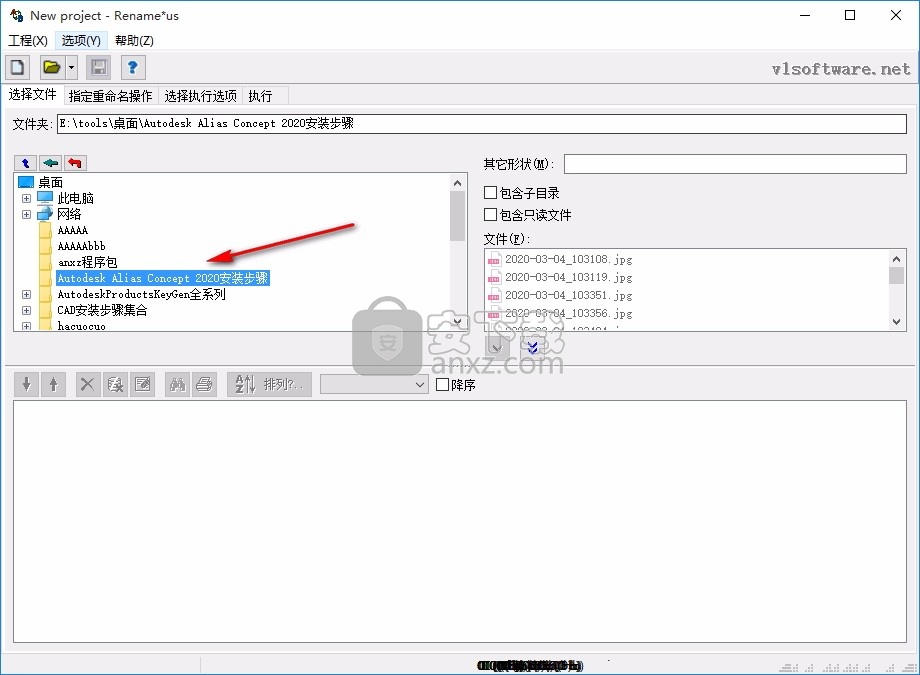Minimize the Rename*us window
Screen dimensions: 920x675
pyautogui.click(x=805, y=15)
